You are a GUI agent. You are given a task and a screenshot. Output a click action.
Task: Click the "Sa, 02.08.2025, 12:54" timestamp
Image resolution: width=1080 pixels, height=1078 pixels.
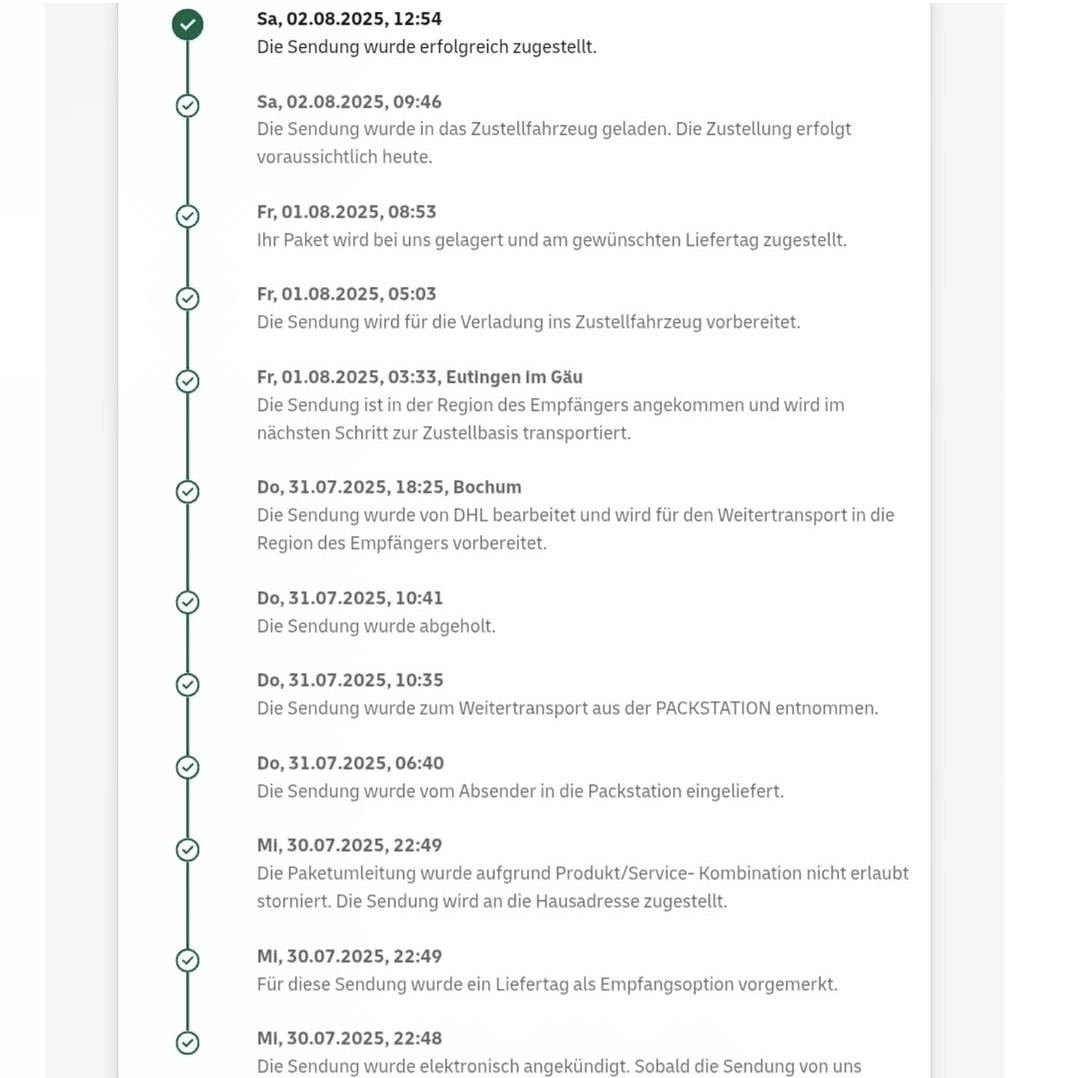pyautogui.click(x=349, y=19)
